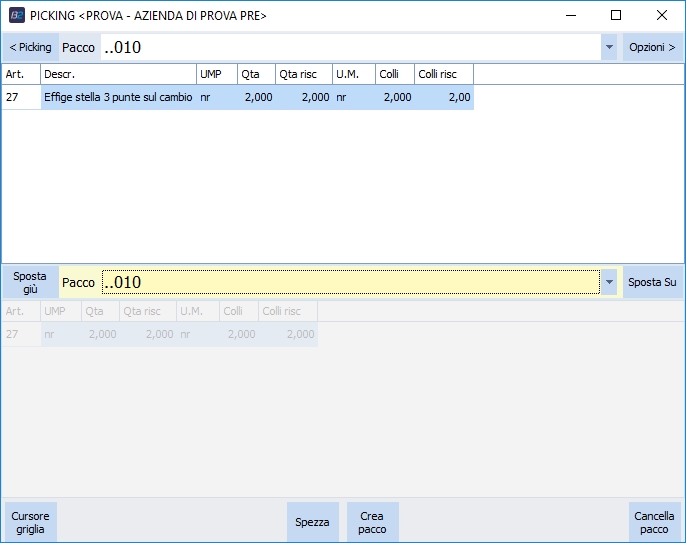Click the B2 application icon in title bar
Viewport: 686px width, 543px height.
17,15
